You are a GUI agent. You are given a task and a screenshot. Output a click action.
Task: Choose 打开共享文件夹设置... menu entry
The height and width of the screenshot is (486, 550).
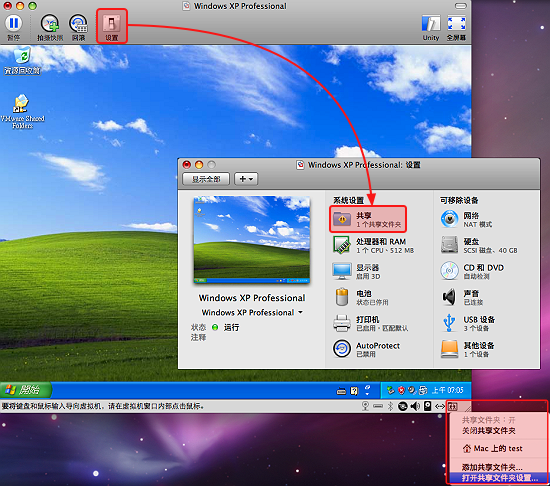coord(498,478)
